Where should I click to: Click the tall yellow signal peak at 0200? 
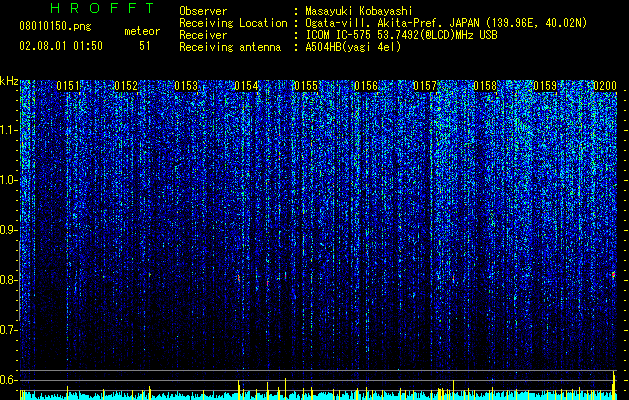click(614, 384)
